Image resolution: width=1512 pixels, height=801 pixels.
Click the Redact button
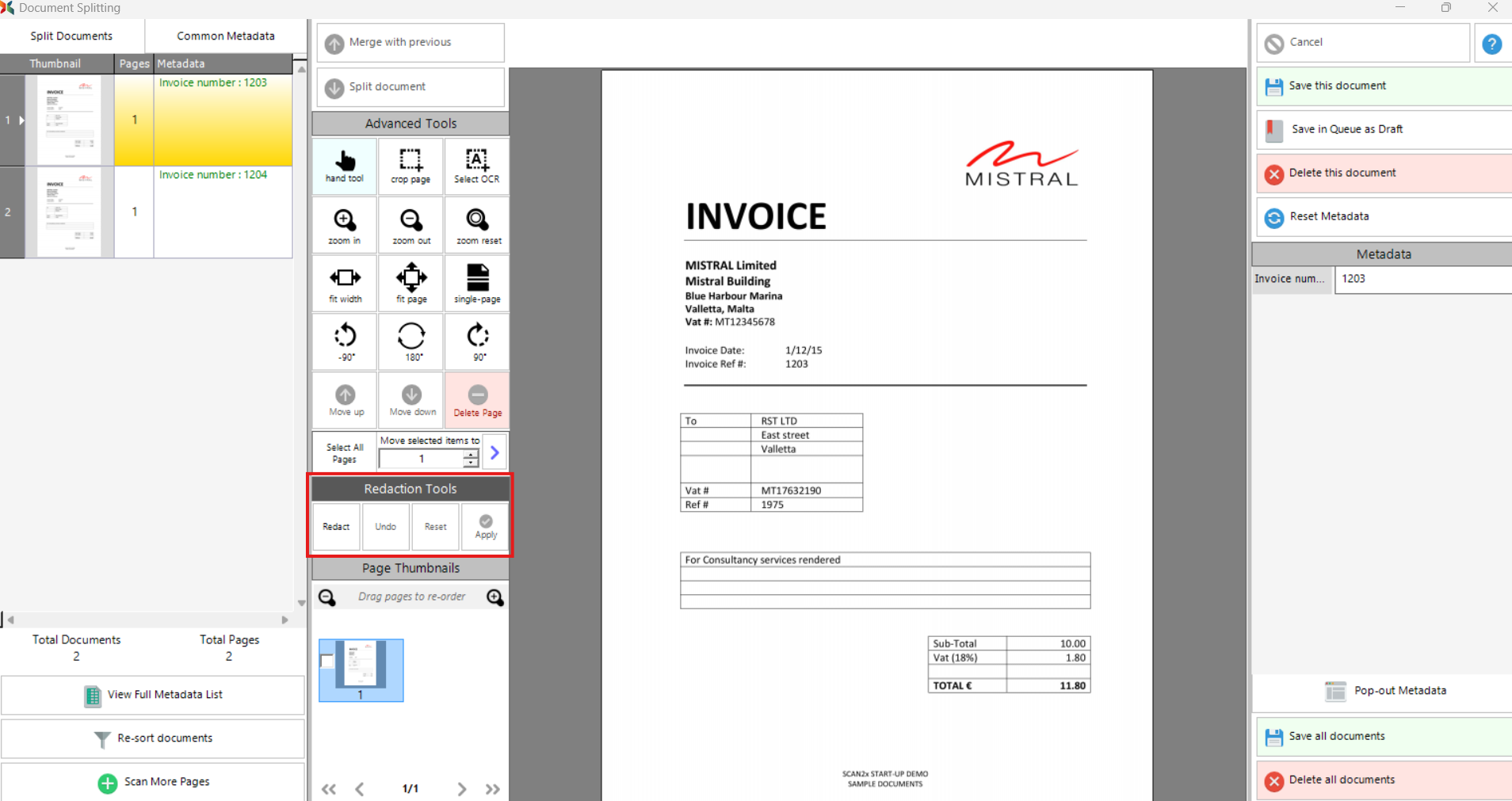coord(336,527)
